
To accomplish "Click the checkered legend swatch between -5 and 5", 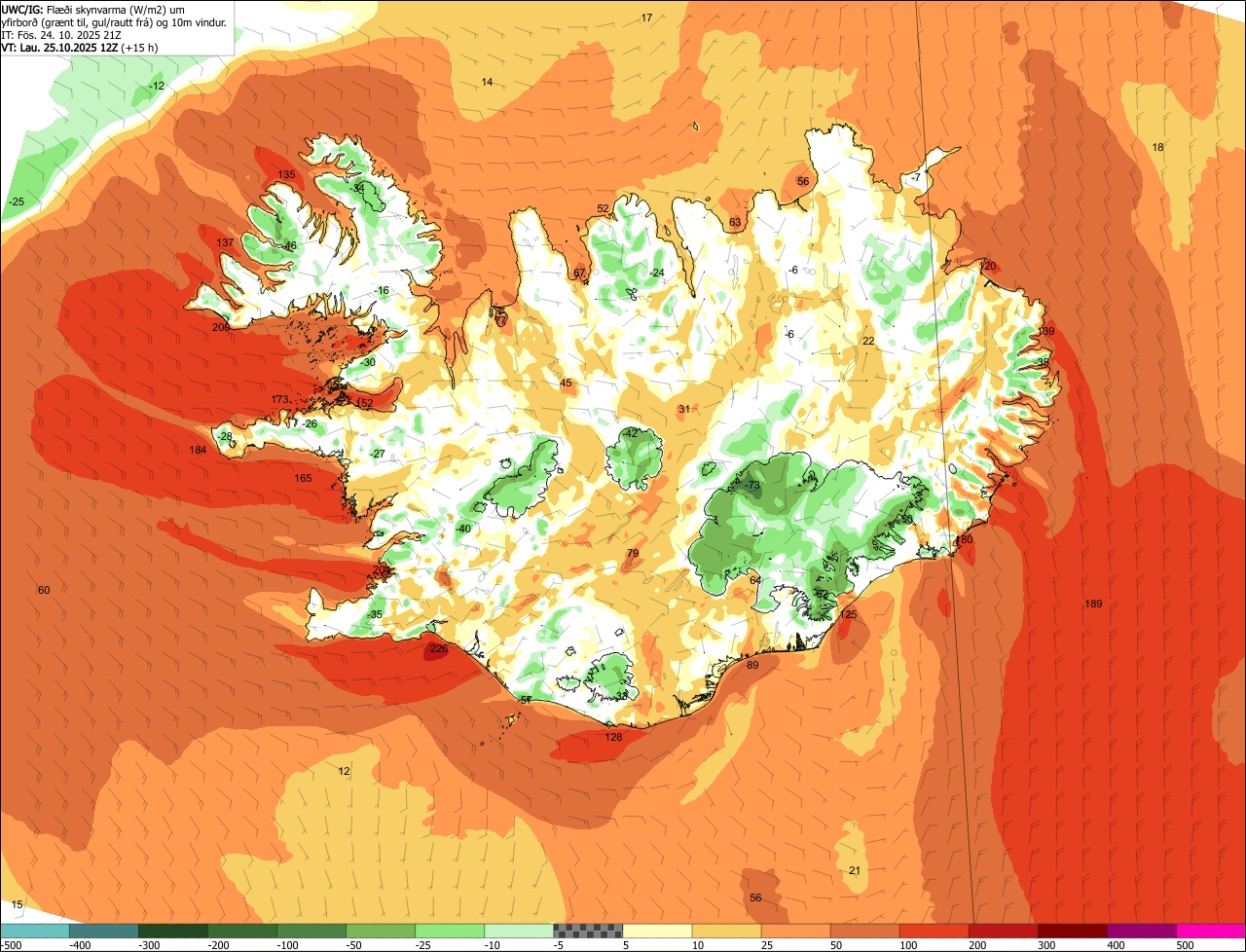I will tap(588, 931).
